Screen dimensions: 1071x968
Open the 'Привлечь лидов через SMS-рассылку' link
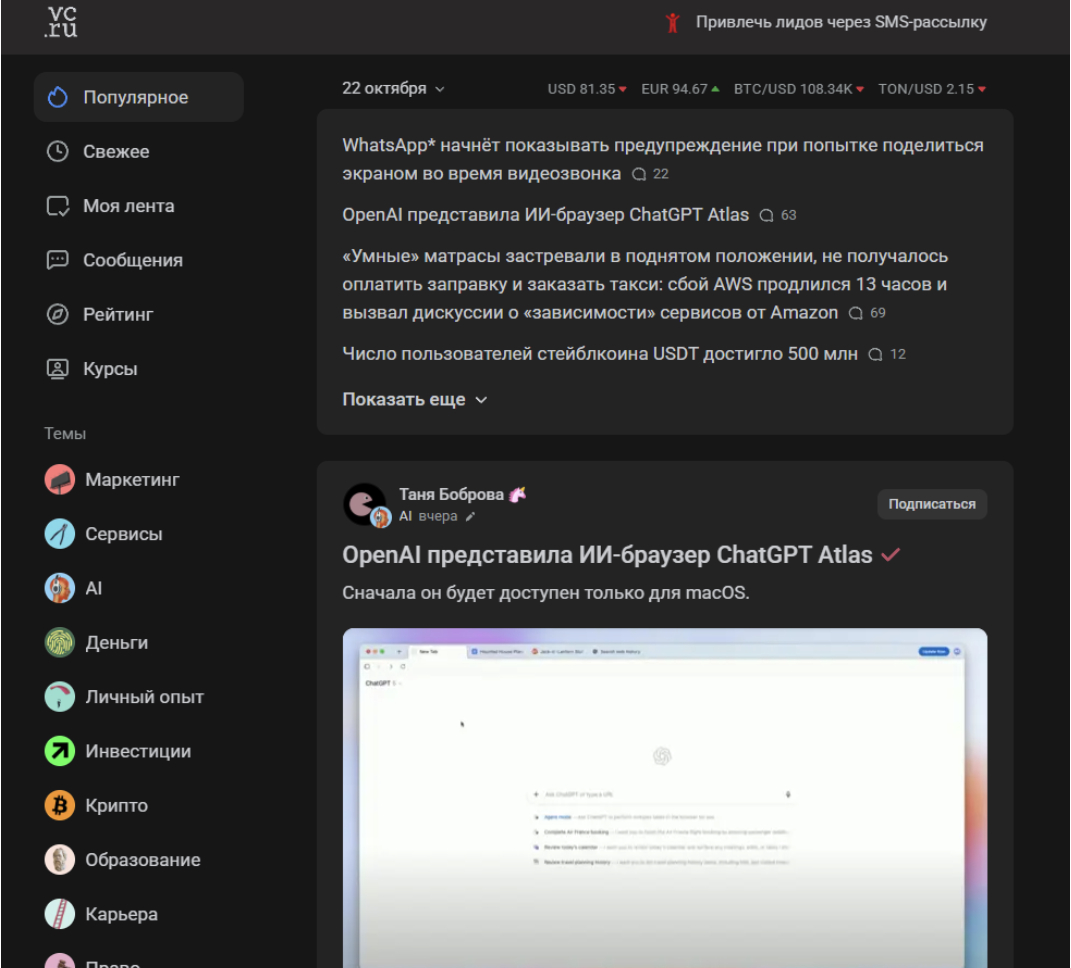coord(841,22)
